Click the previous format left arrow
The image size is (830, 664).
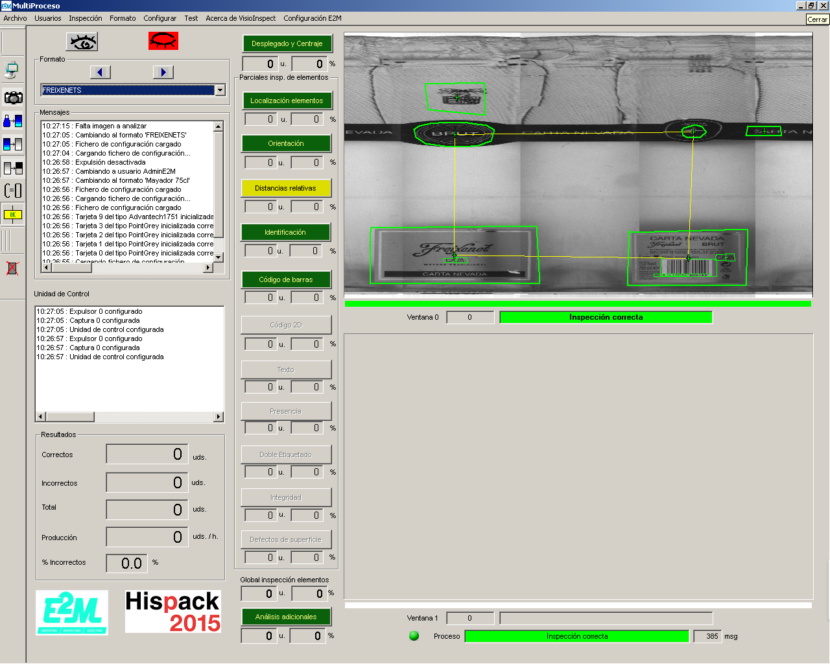point(100,72)
